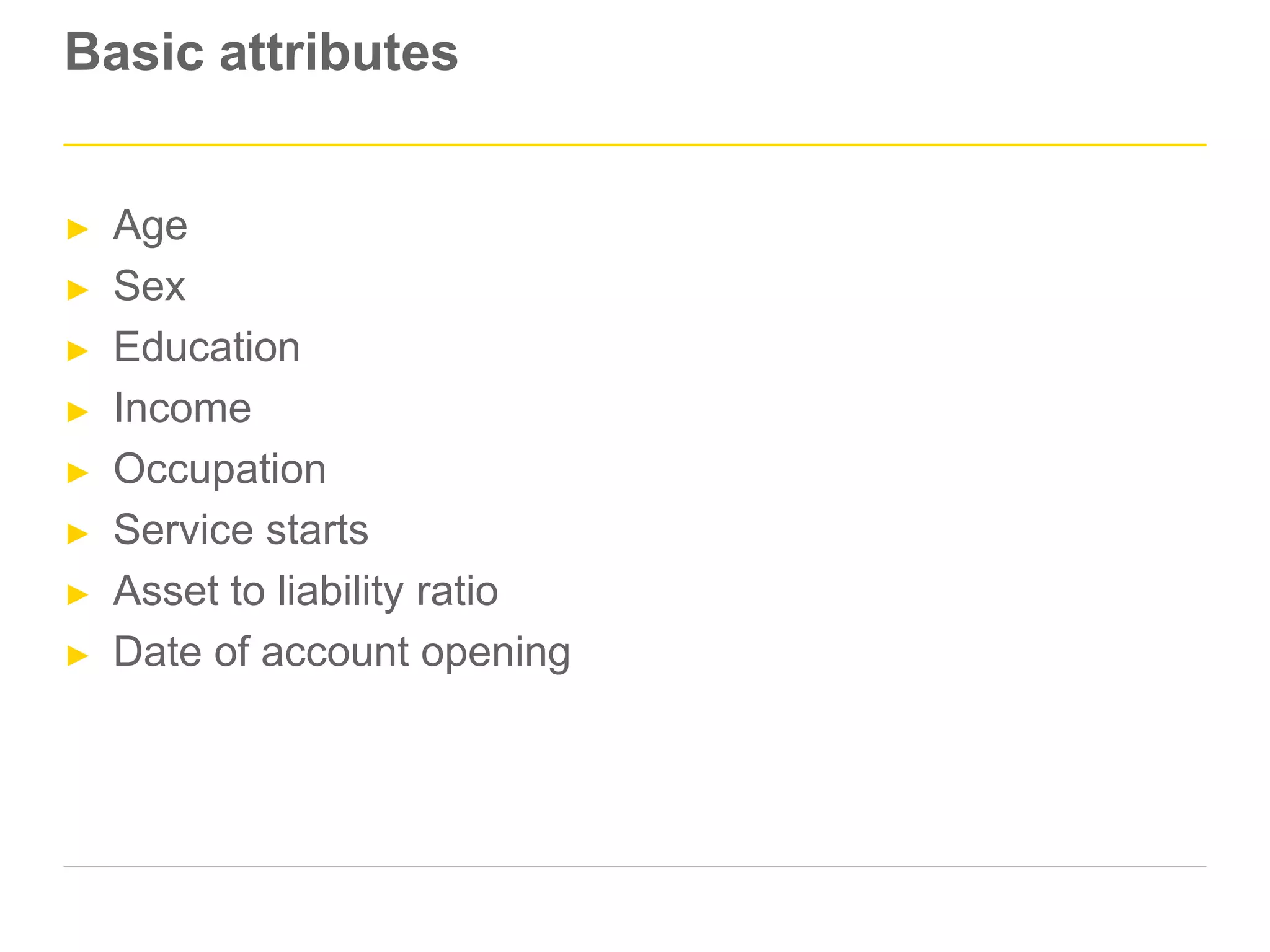
Task: Click the arrow bullet before Occupation
Action: coord(78,473)
